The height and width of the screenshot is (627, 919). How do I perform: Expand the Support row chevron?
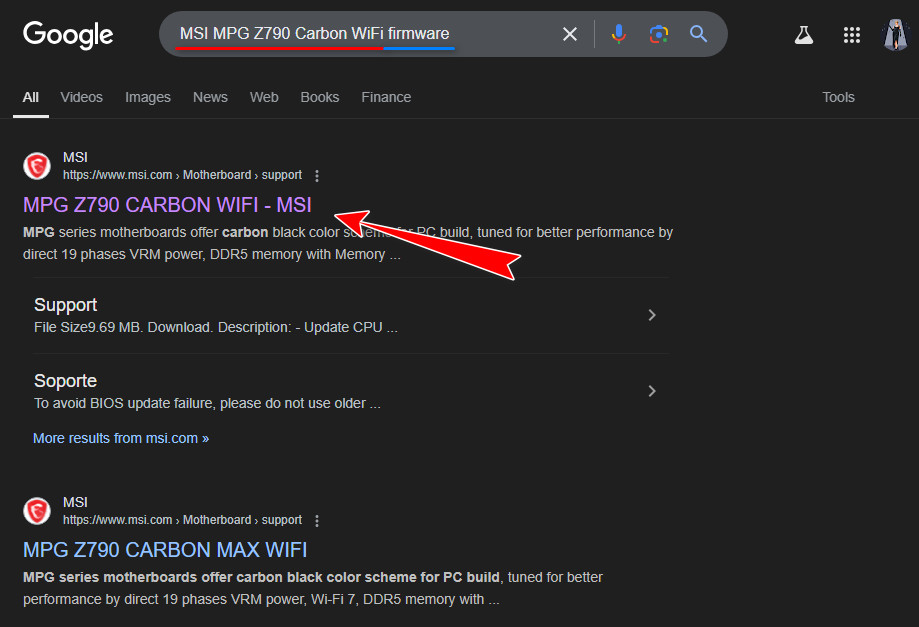click(652, 315)
